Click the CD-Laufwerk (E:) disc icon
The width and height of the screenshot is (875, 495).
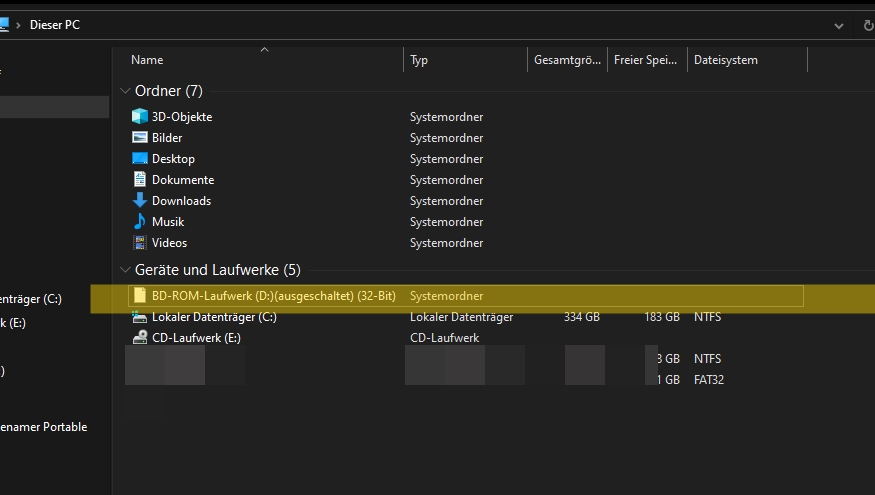(x=140, y=337)
